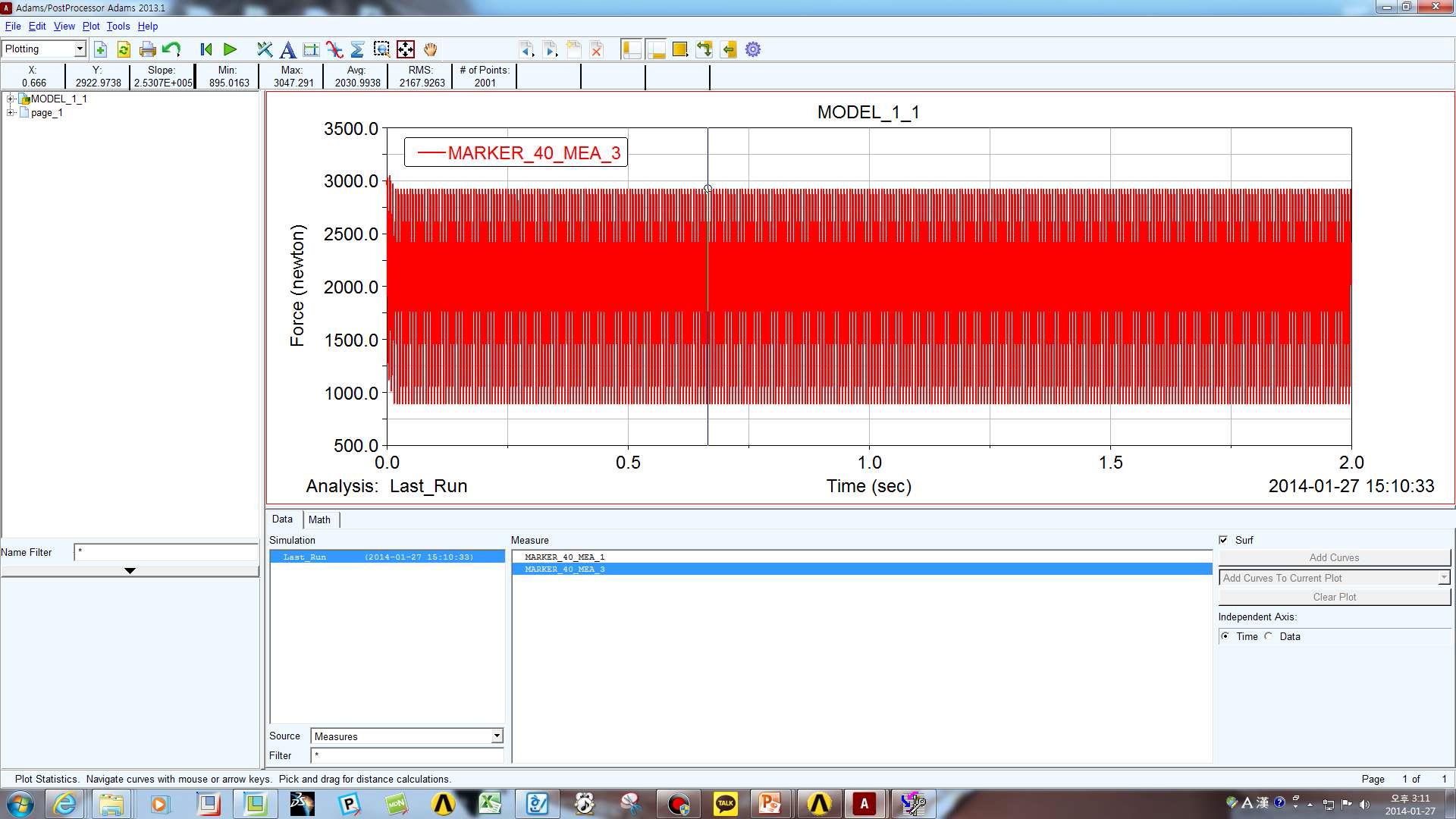
Task: Click the create new page toolbar icon
Action: click(574, 50)
